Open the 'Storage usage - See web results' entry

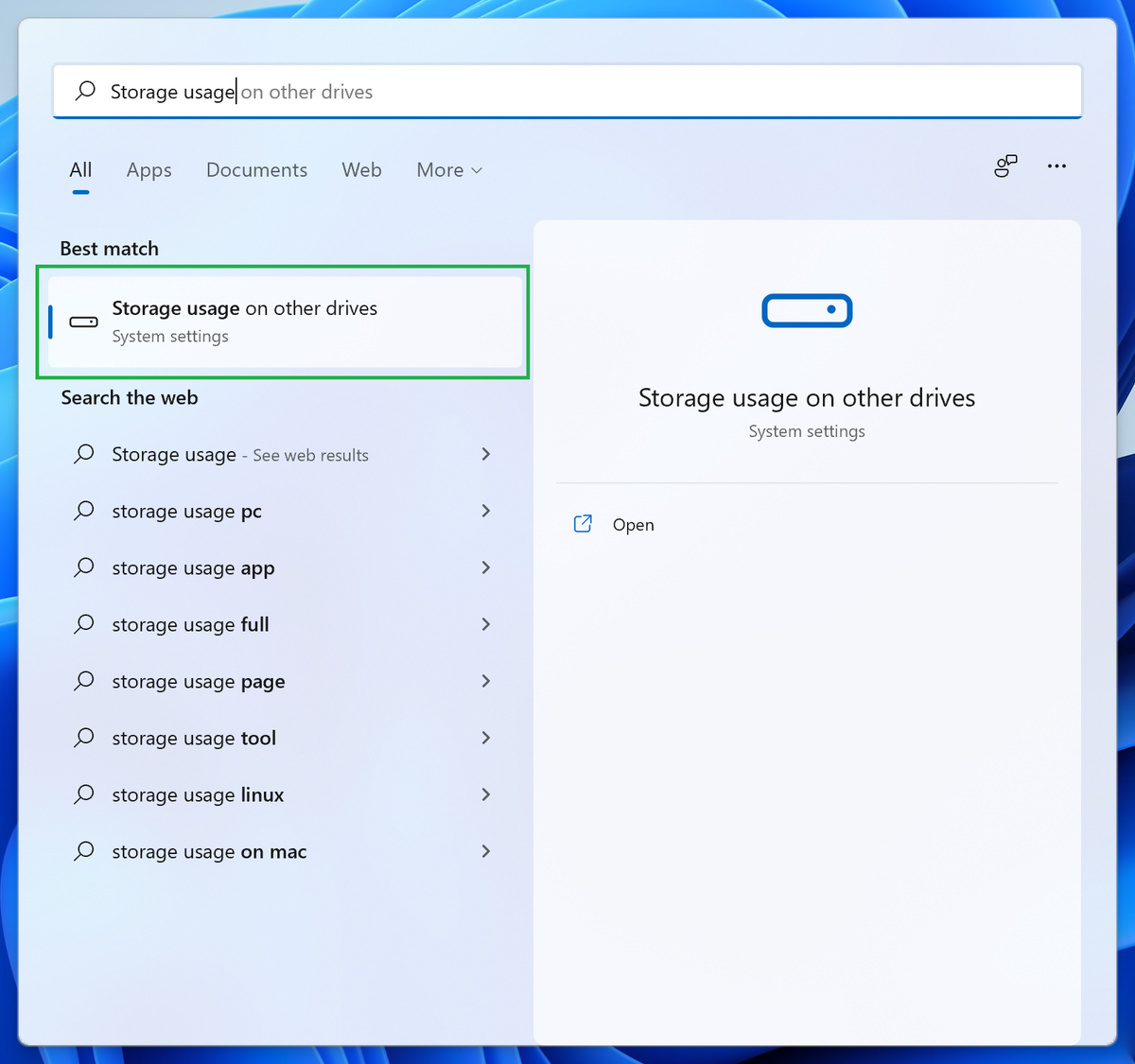coord(239,454)
